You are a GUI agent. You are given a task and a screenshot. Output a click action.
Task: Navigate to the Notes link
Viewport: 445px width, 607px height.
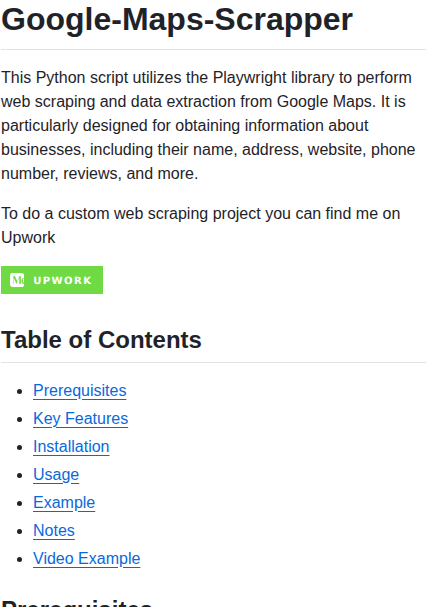coord(54,530)
